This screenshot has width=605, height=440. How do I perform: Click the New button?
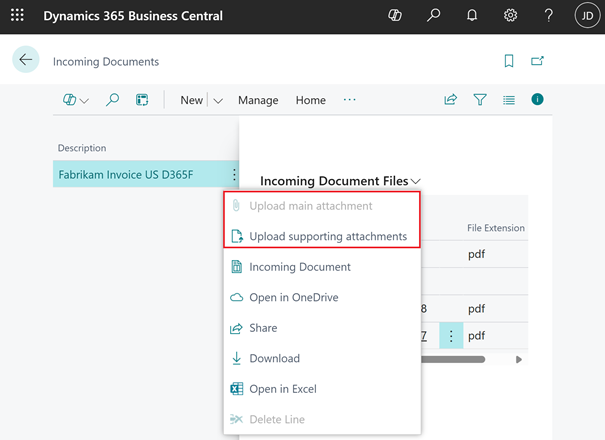pyautogui.click(x=191, y=100)
